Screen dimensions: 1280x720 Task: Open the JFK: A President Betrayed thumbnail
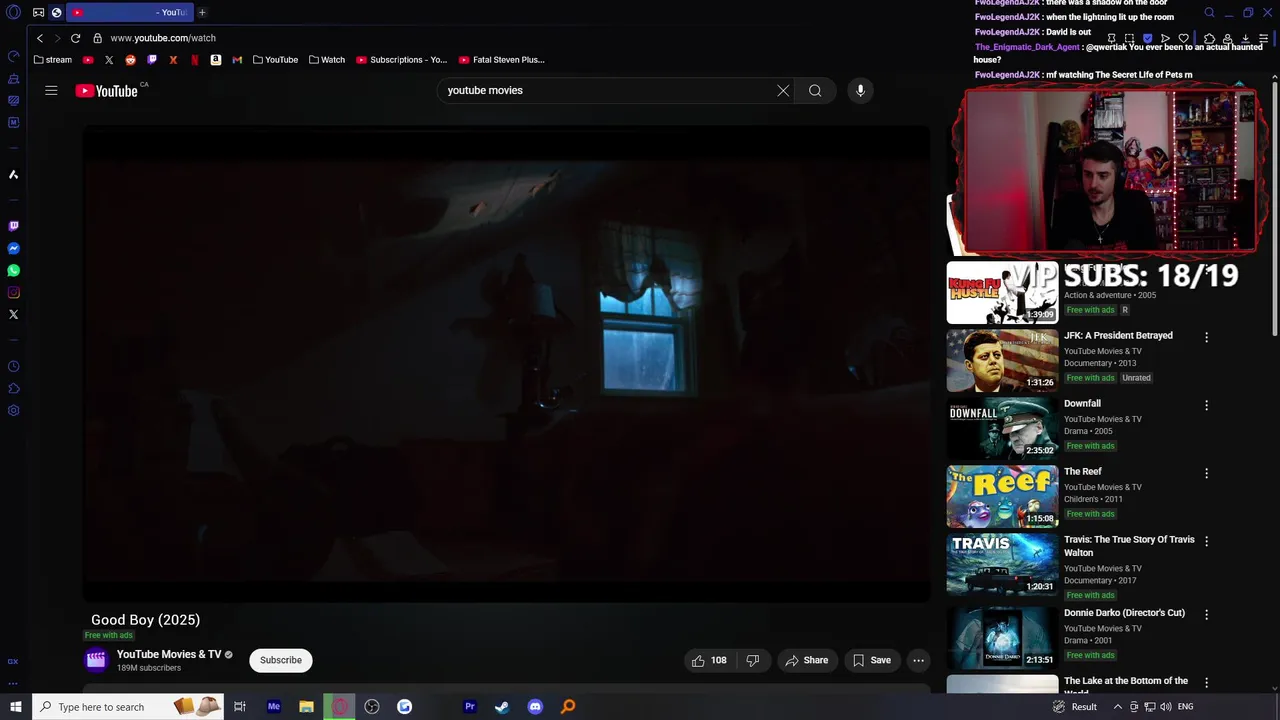pyautogui.click(x=1002, y=360)
